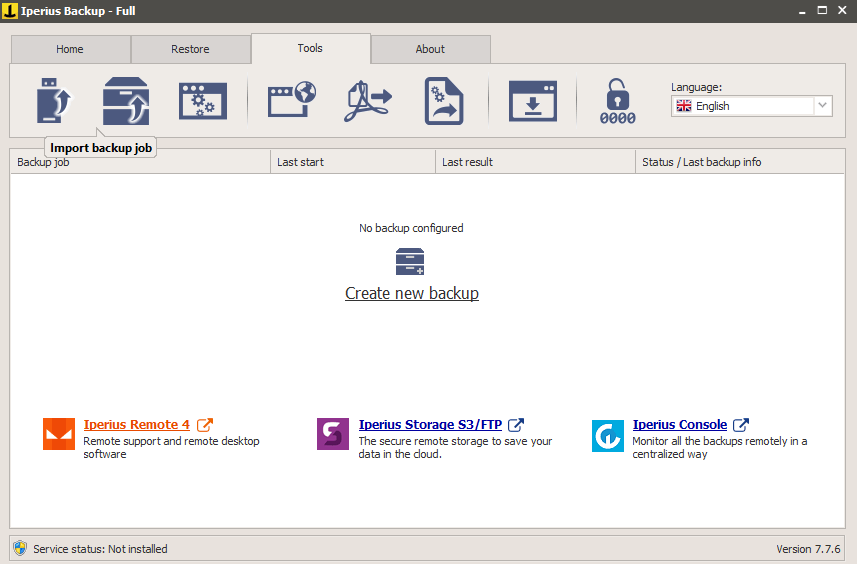This screenshot has width=857, height=564.
Task: Click the Language: label
Action: (696, 87)
